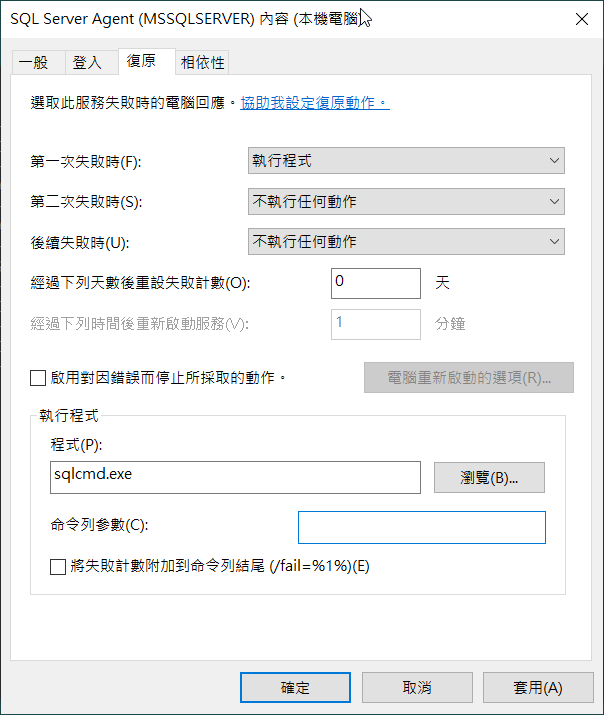Enable 啟用對因錯誤而停止所採取的動作 checkbox

(x=38, y=378)
